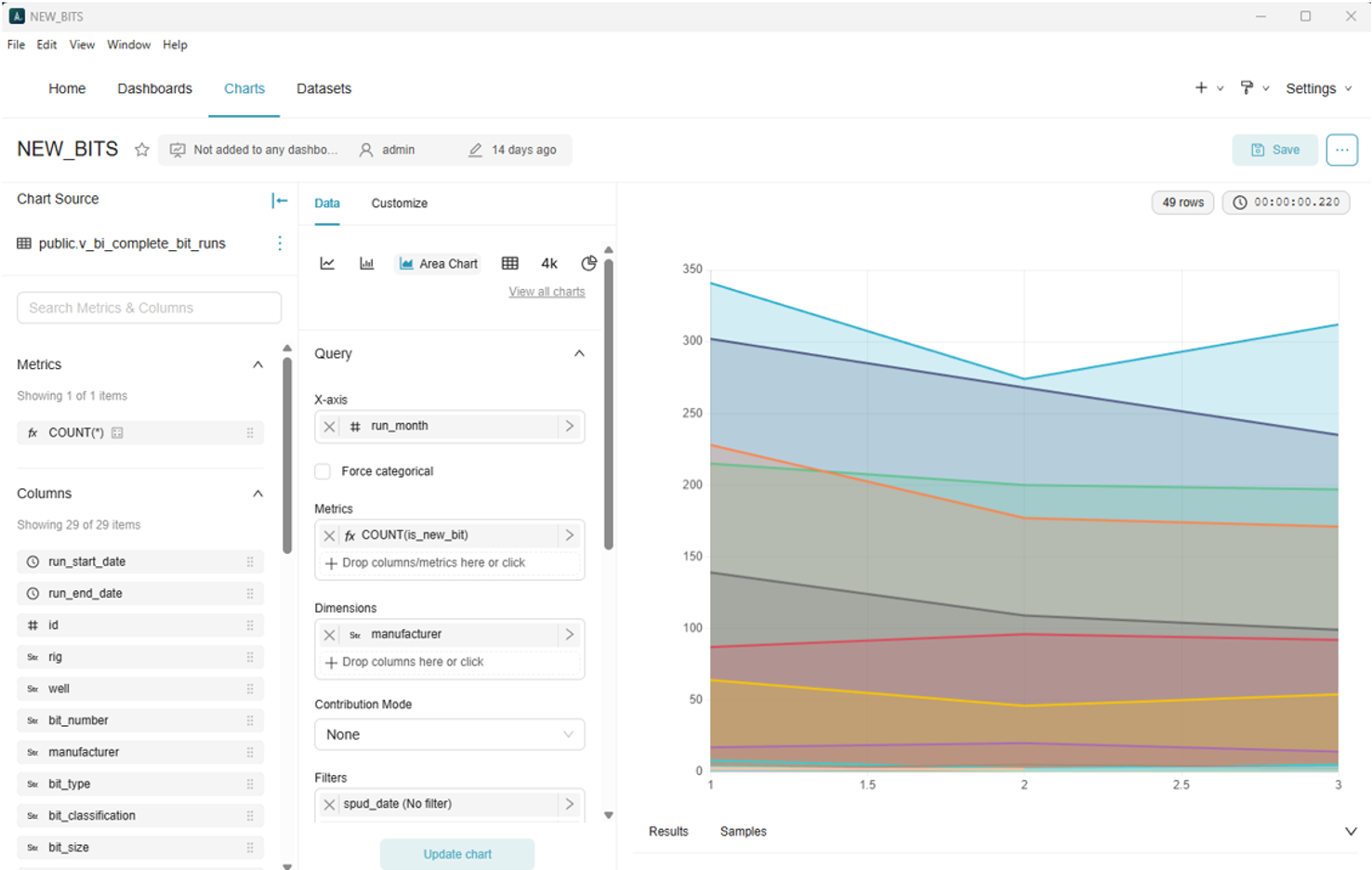Collapse Chart Source panel with arrow icon
This screenshot has width=1372, height=870.
pyautogui.click(x=280, y=200)
